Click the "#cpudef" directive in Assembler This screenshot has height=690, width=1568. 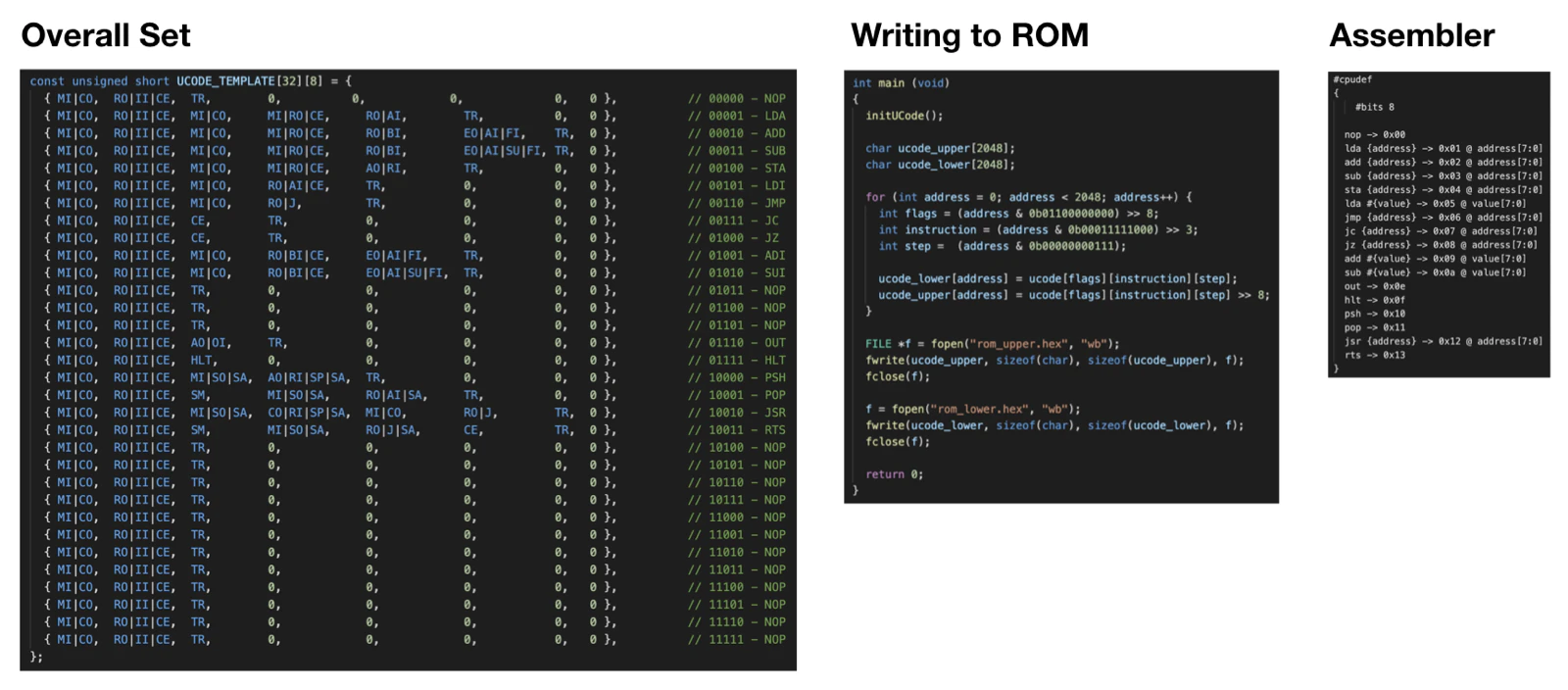pos(1352,79)
